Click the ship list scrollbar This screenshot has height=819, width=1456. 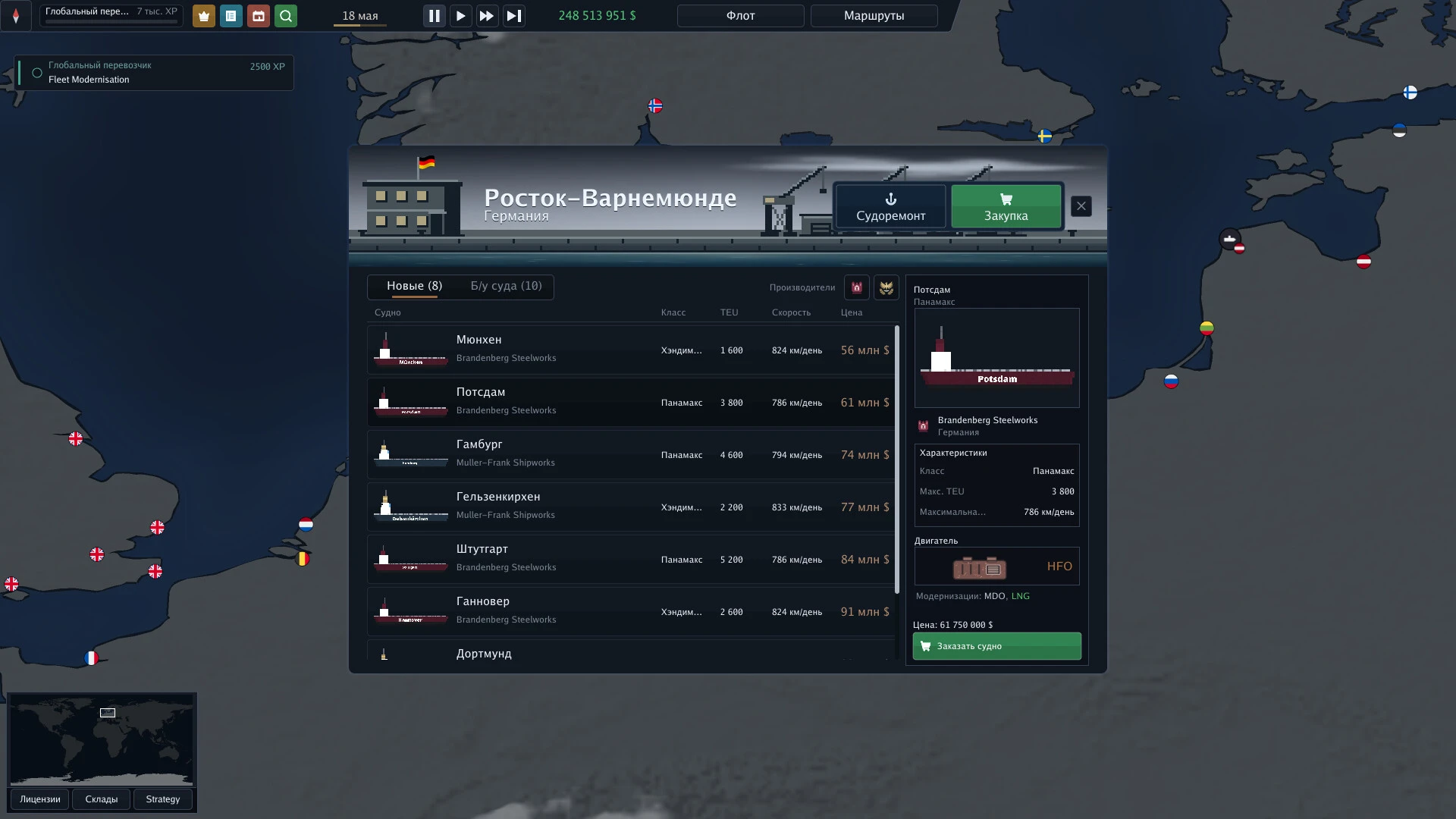click(x=897, y=460)
